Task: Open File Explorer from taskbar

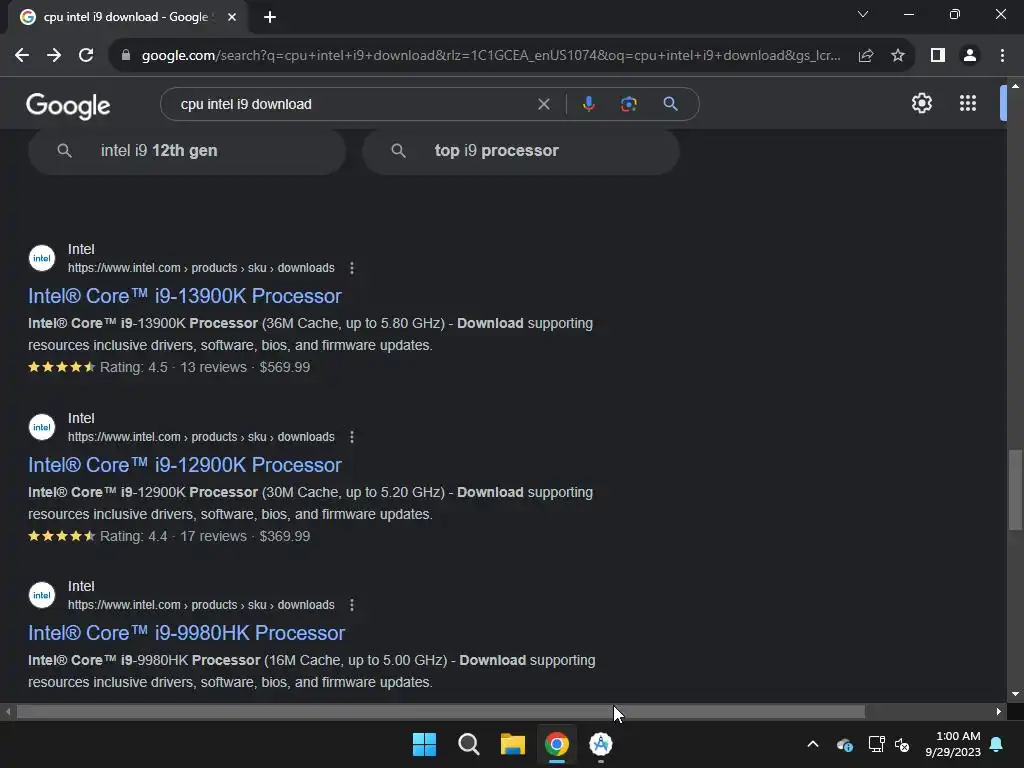Action: [x=513, y=744]
